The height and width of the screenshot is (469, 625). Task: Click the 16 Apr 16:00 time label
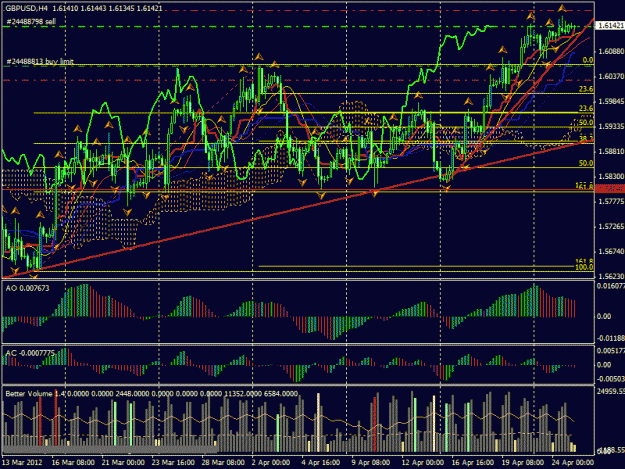pyautogui.click(x=473, y=462)
